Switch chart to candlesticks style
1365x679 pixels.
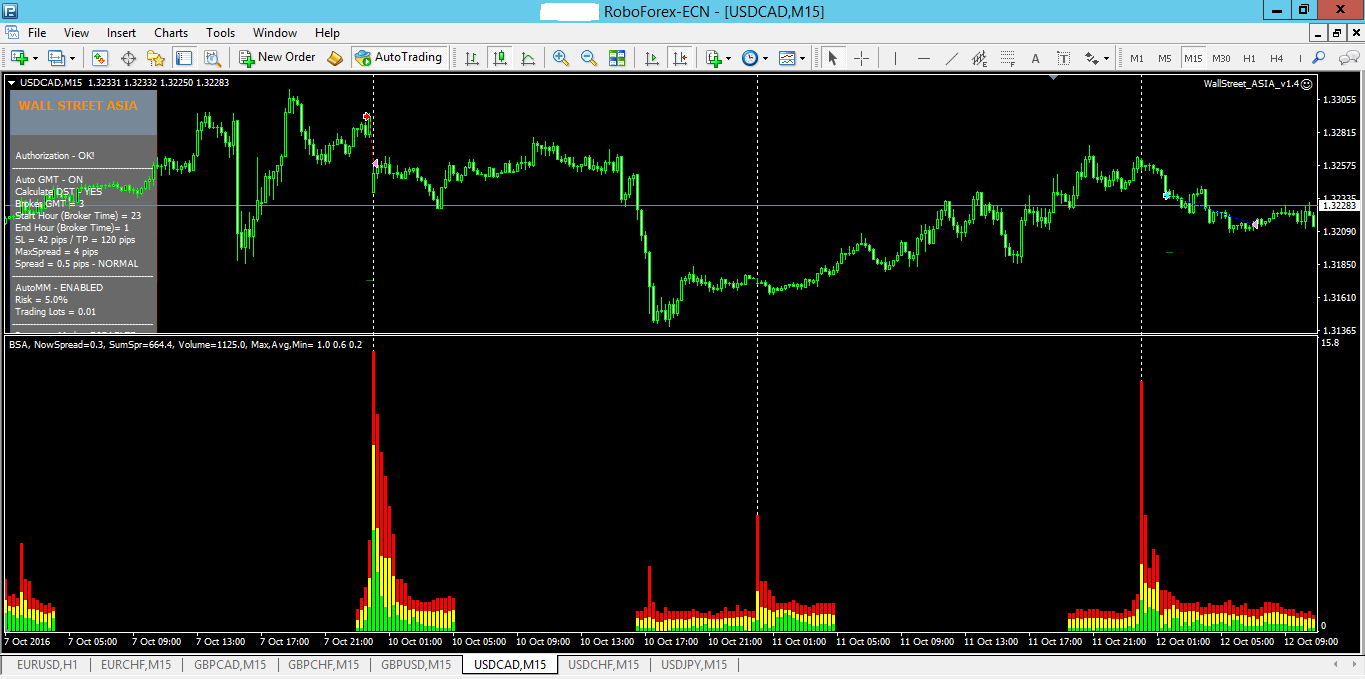[x=500, y=58]
